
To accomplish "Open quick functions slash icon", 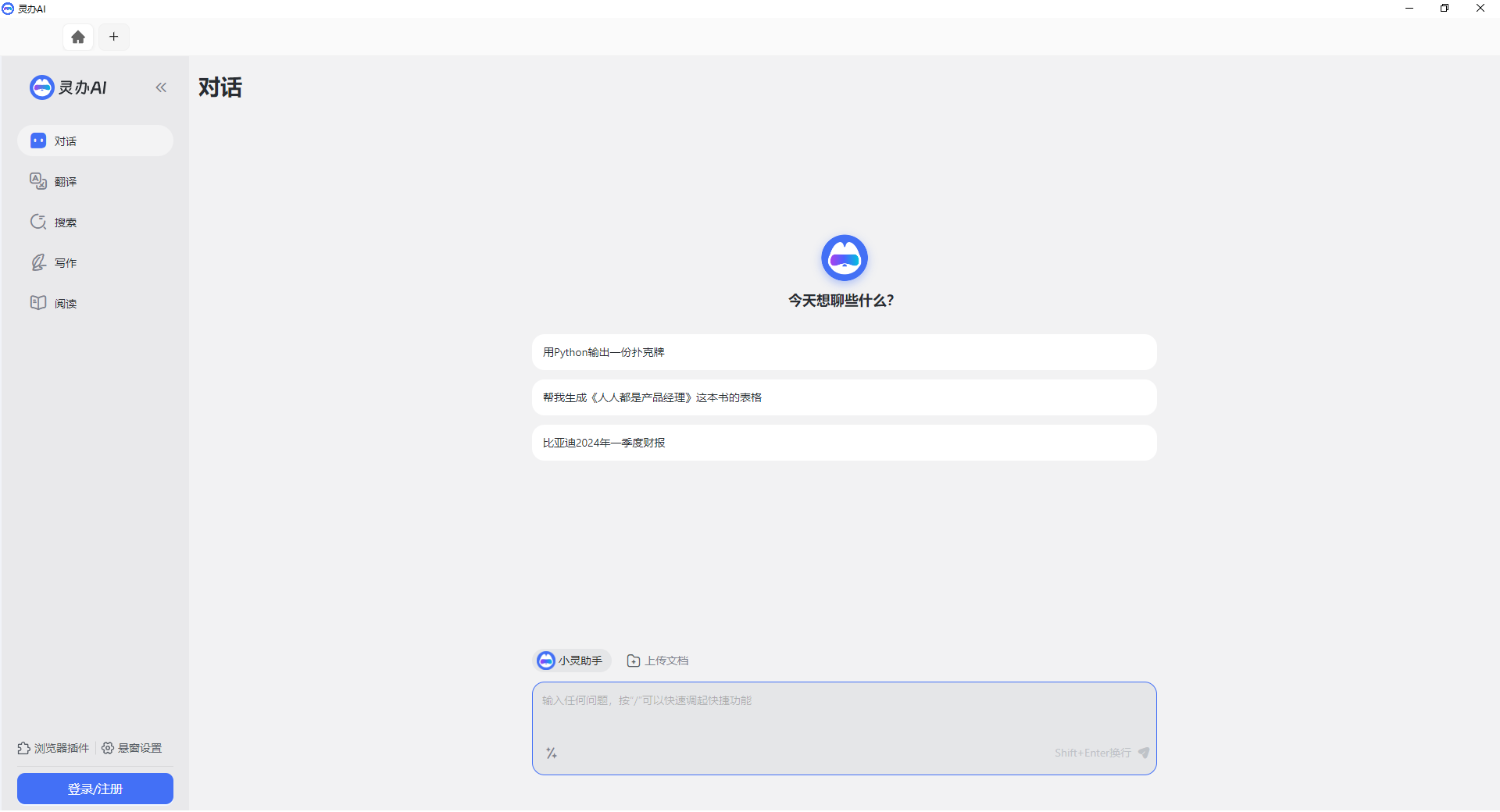I will coord(552,753).
